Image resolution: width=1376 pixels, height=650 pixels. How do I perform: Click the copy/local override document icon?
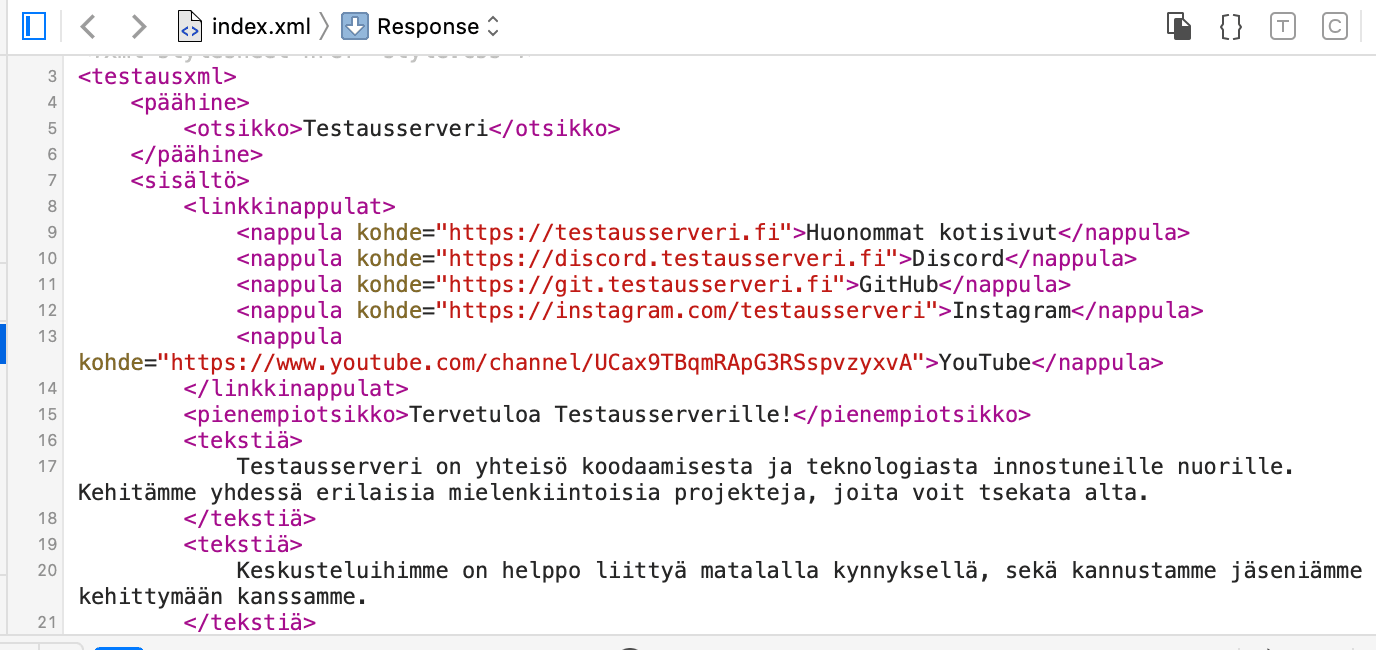point(1179,26)
